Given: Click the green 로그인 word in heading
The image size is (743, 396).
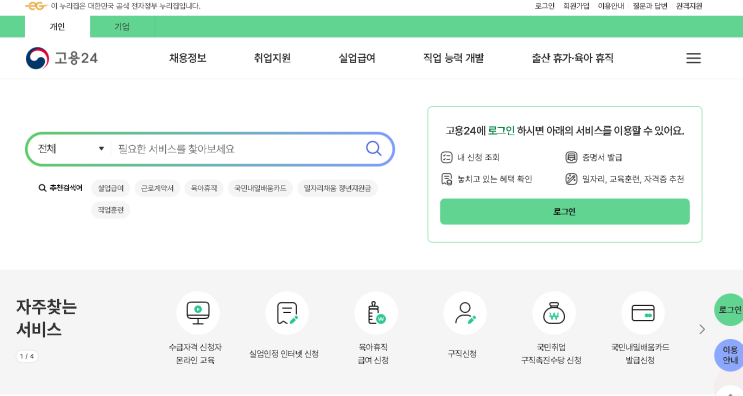Looking at the screenshot, I should [x=501, y=130].
